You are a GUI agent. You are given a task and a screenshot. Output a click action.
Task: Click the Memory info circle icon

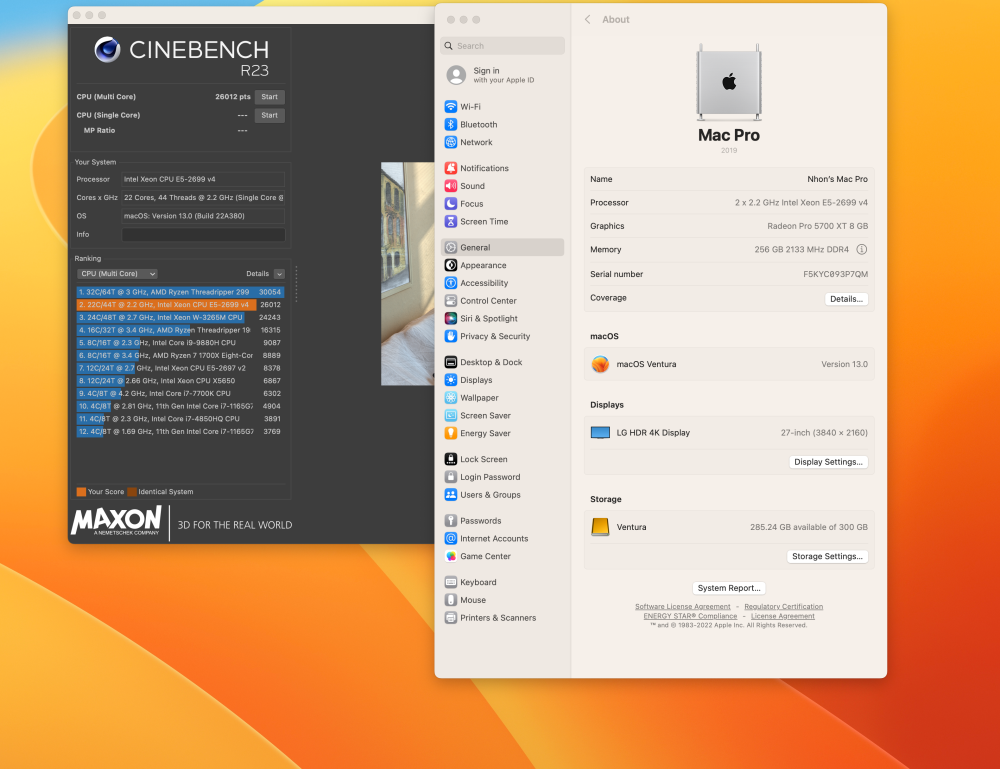[862, 249]
